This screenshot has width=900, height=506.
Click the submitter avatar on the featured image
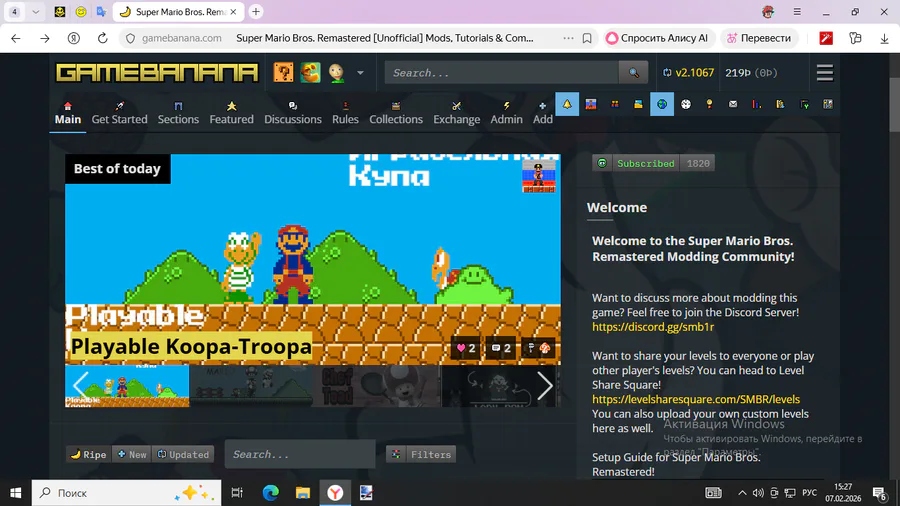click(538, 175)
